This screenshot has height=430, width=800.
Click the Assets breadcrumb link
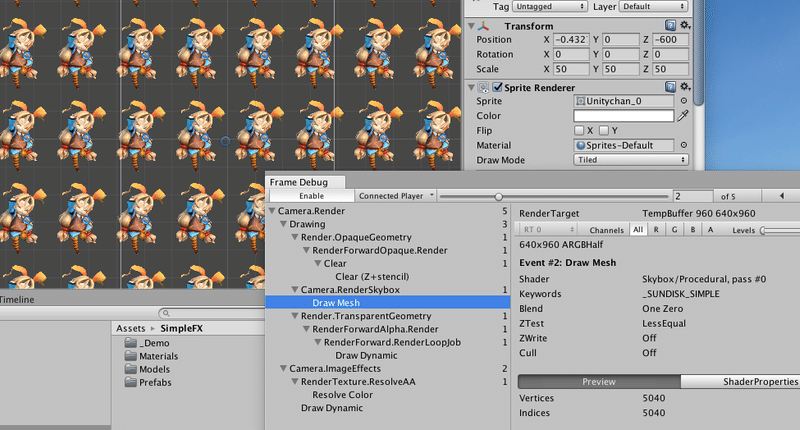point(131,328)
